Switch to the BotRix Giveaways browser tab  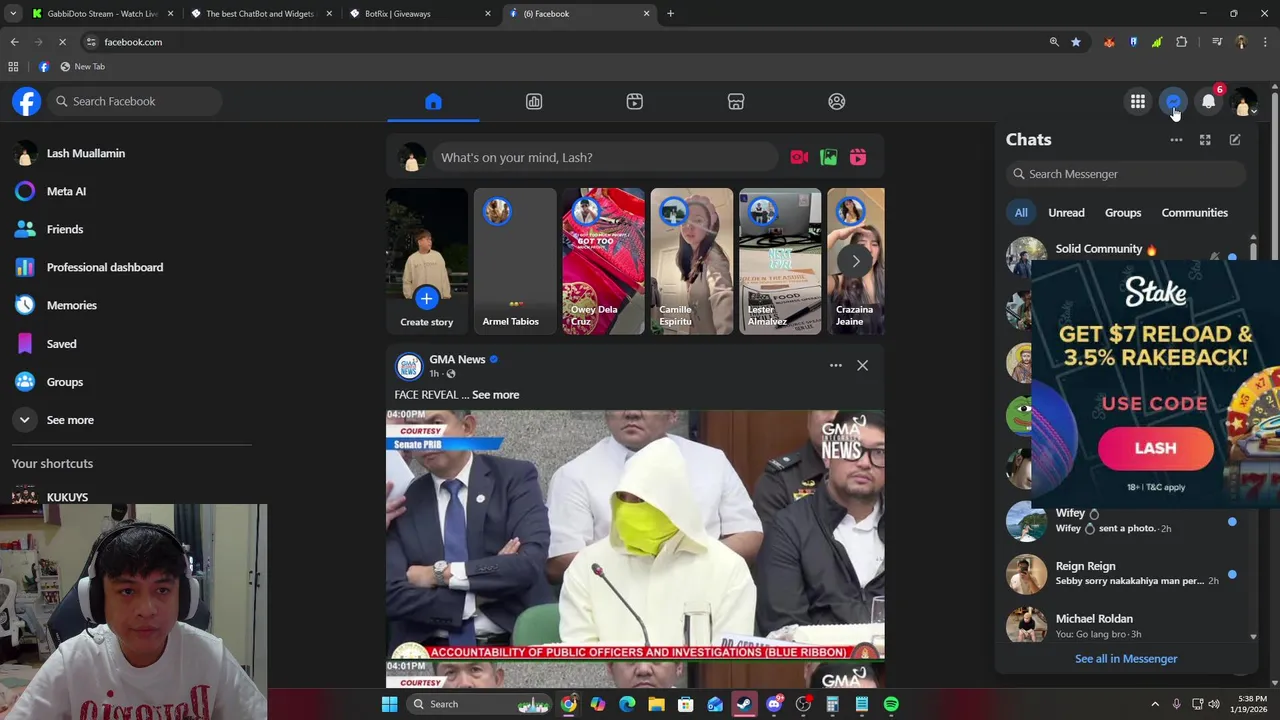click(x=420, y=13)
